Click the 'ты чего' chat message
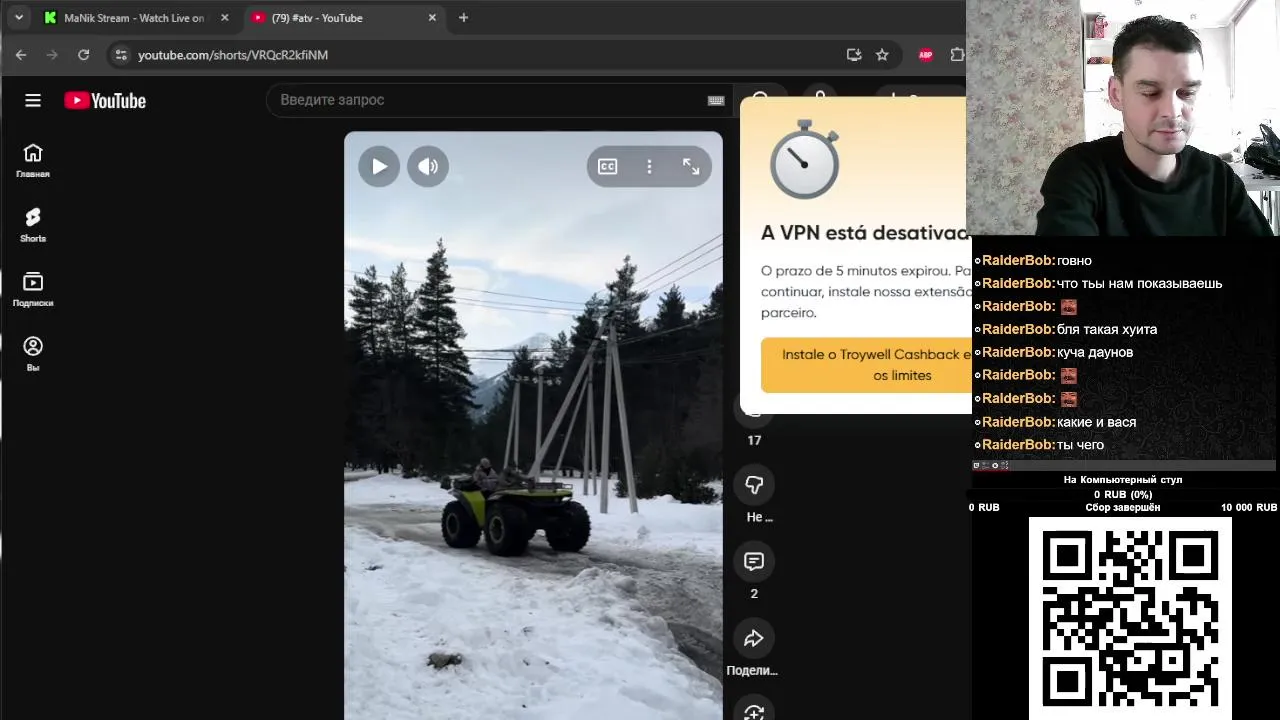The height and width of the screenshot is (720, 1280). click(x=1080, y=445)
